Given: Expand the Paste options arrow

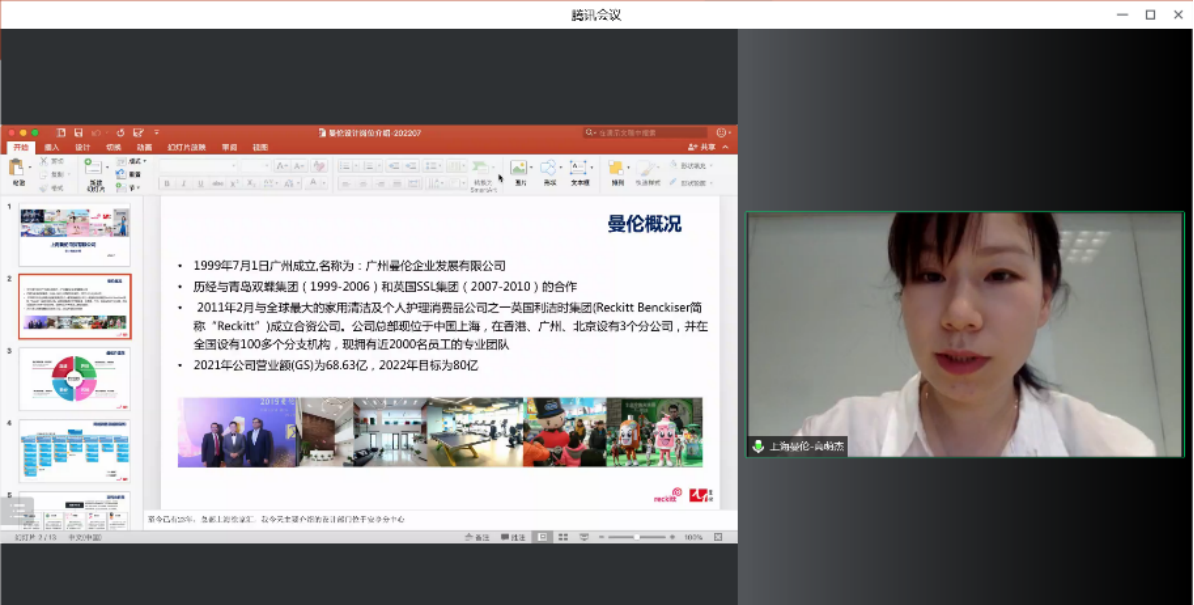Looking at the screenshot, I should [30, 167].
